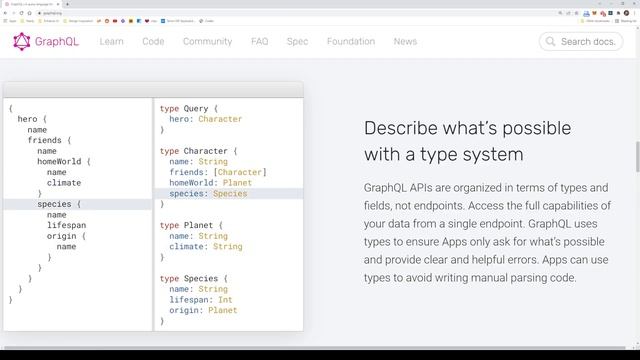This screenshot has height=360, width=640.
Task: Open the Foundation menu item
Action: [x=351, y=42]
